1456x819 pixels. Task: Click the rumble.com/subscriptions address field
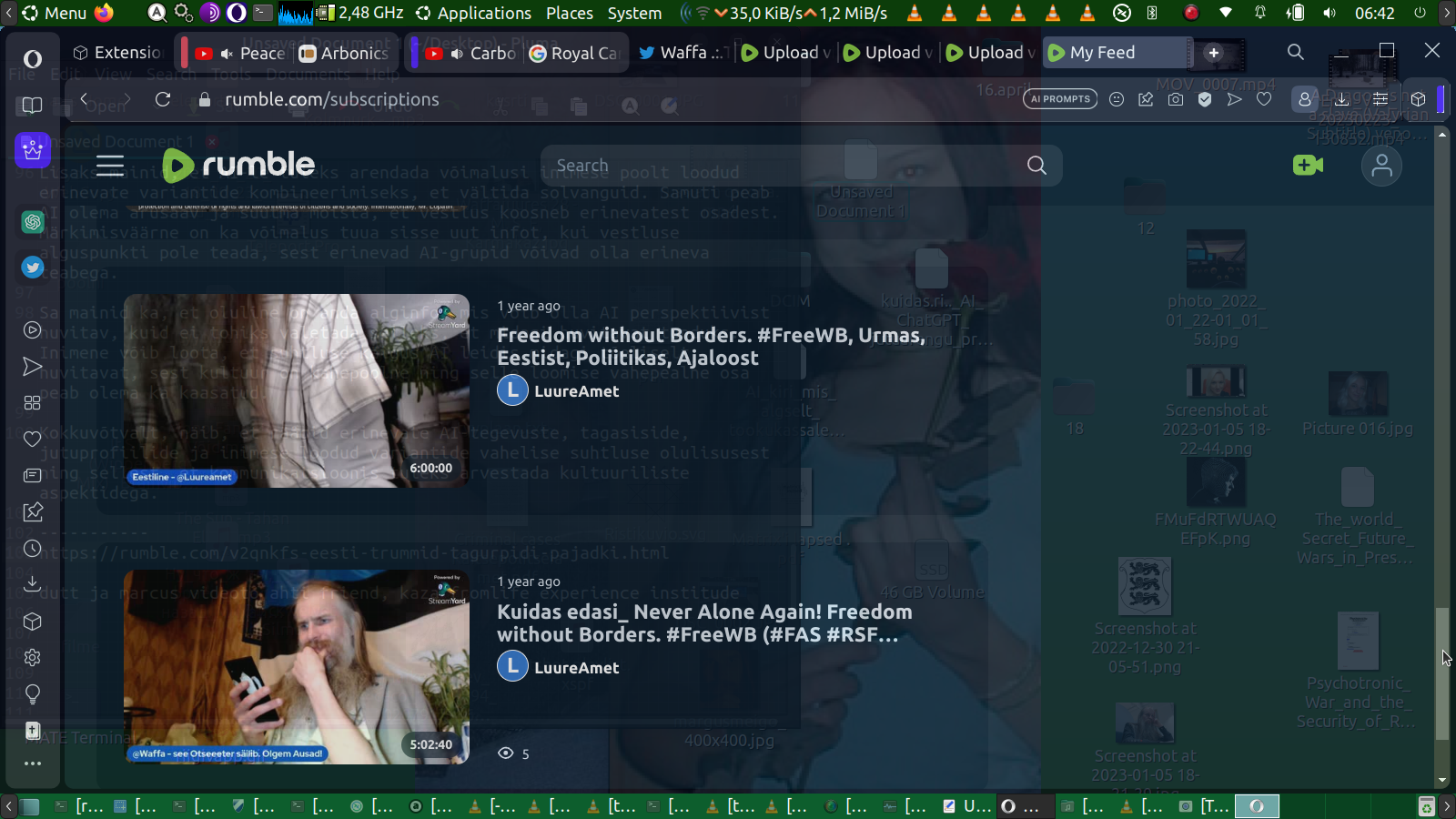pyautogui.click(x=331, y=99)
